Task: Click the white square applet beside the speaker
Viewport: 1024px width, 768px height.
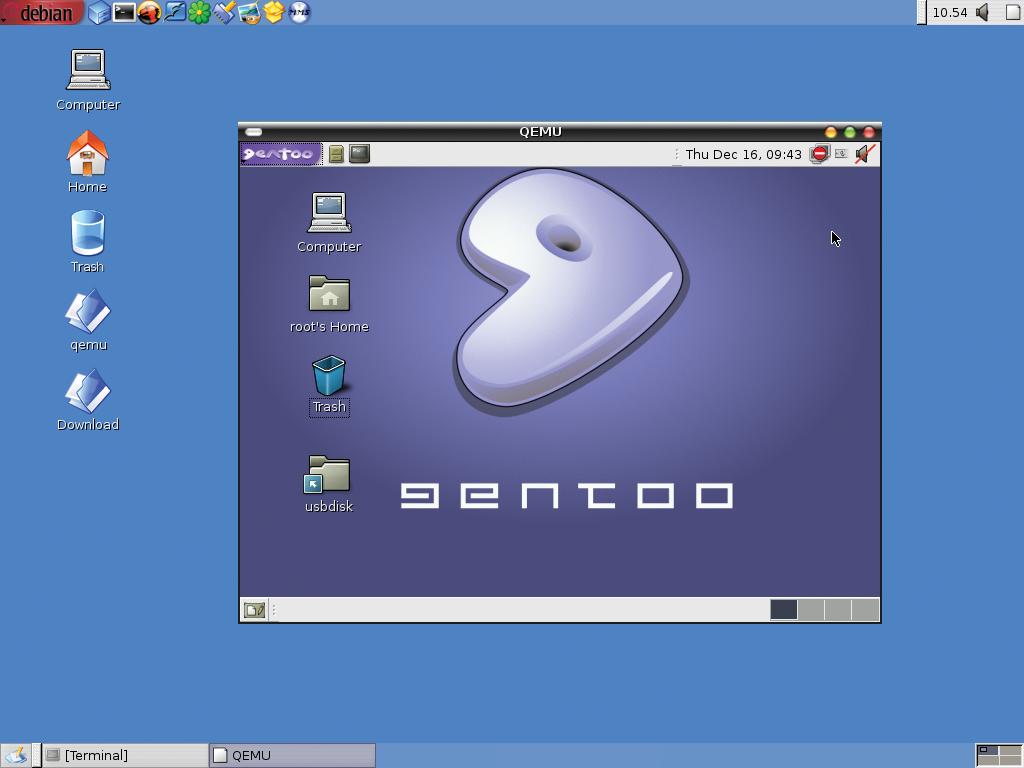Action: 1014,12
